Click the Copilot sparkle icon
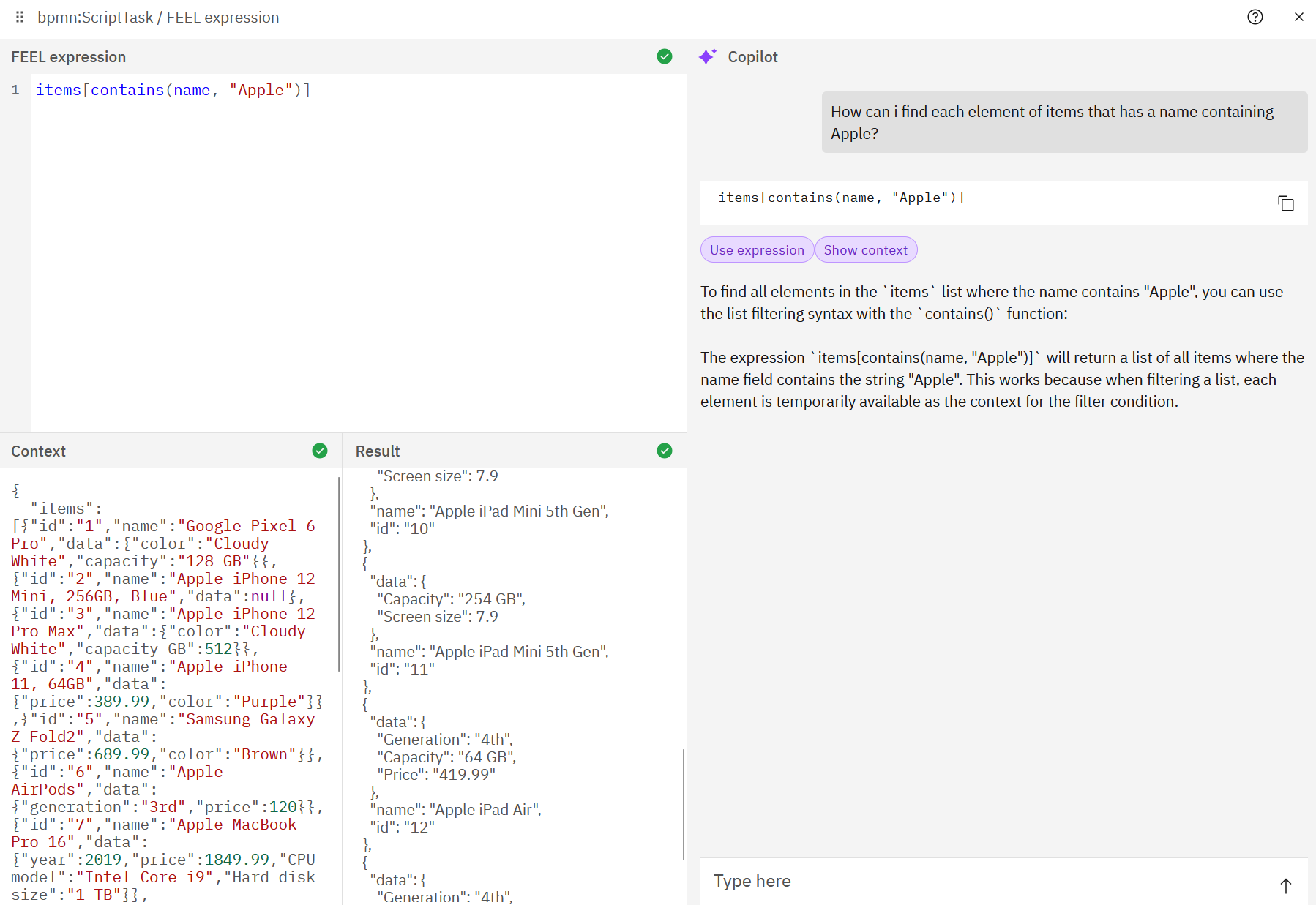Viewport: 1316px width, 905px height. pyautogui.click(x=707, y=56)
